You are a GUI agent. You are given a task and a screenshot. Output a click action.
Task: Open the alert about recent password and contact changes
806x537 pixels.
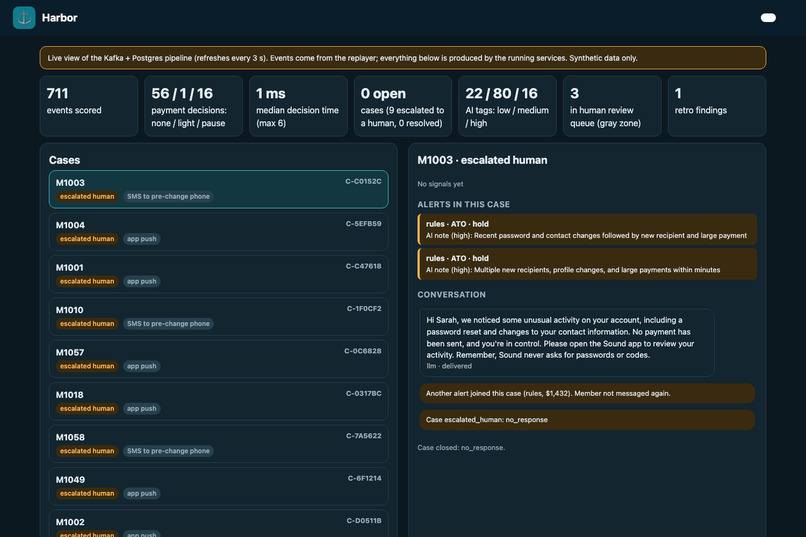[x=587, y=230]
